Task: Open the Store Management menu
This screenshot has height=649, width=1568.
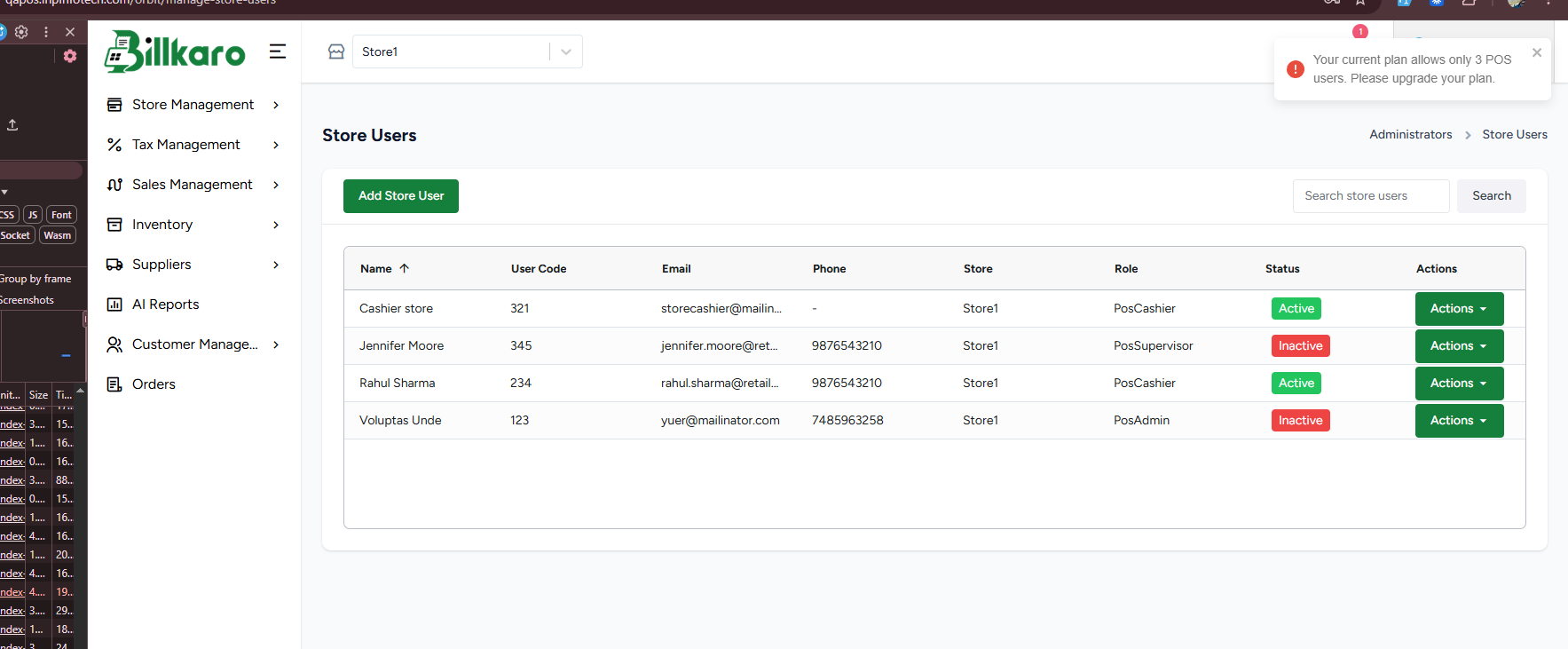Action: coord(193,105)
